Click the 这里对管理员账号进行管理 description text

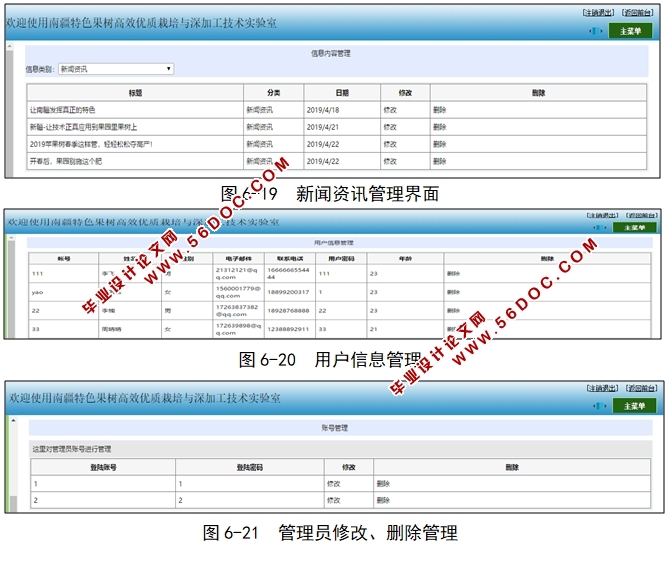pyautogui.click(x=72, y=449)
